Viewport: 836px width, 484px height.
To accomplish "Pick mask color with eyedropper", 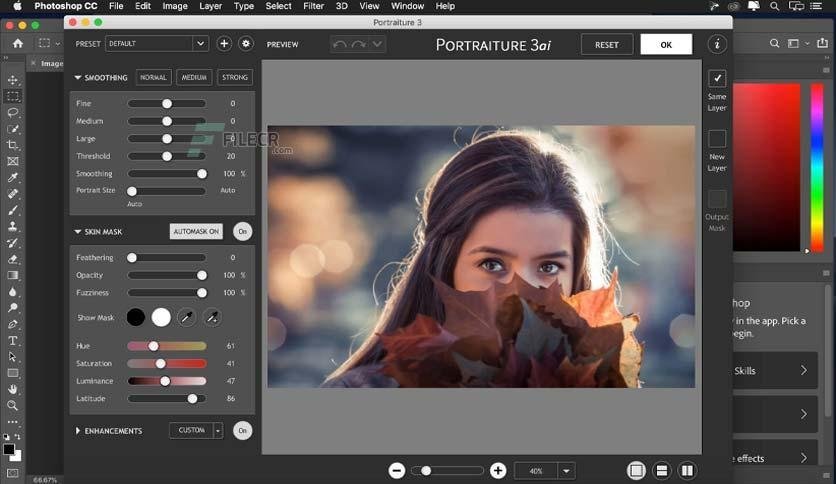I will [187, 318].
